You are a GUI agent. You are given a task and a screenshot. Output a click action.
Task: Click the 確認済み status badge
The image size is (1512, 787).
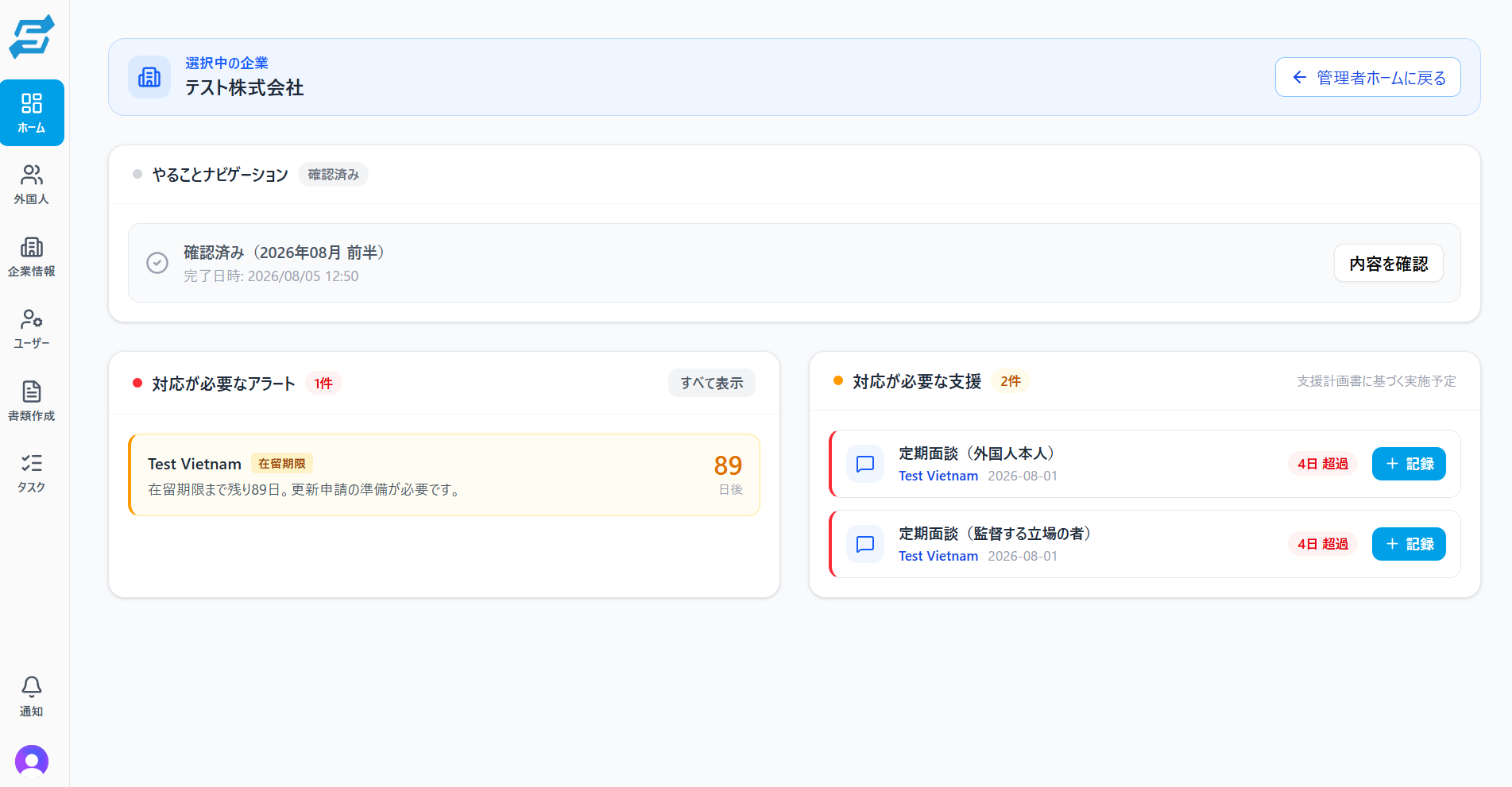(x=334, y=175)
